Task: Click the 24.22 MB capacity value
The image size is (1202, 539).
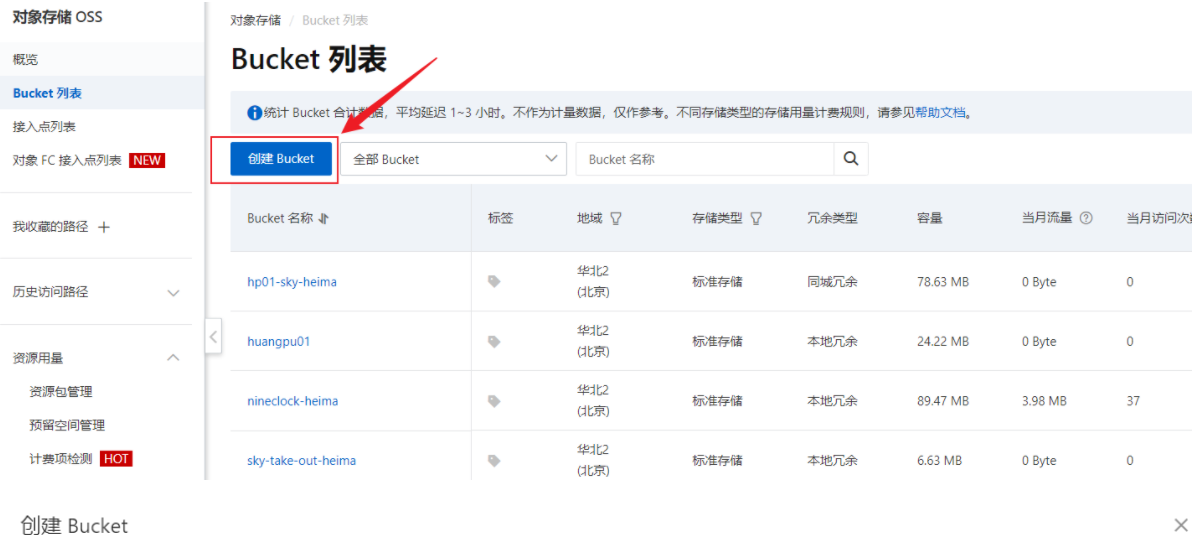Action: click(943, 342)
